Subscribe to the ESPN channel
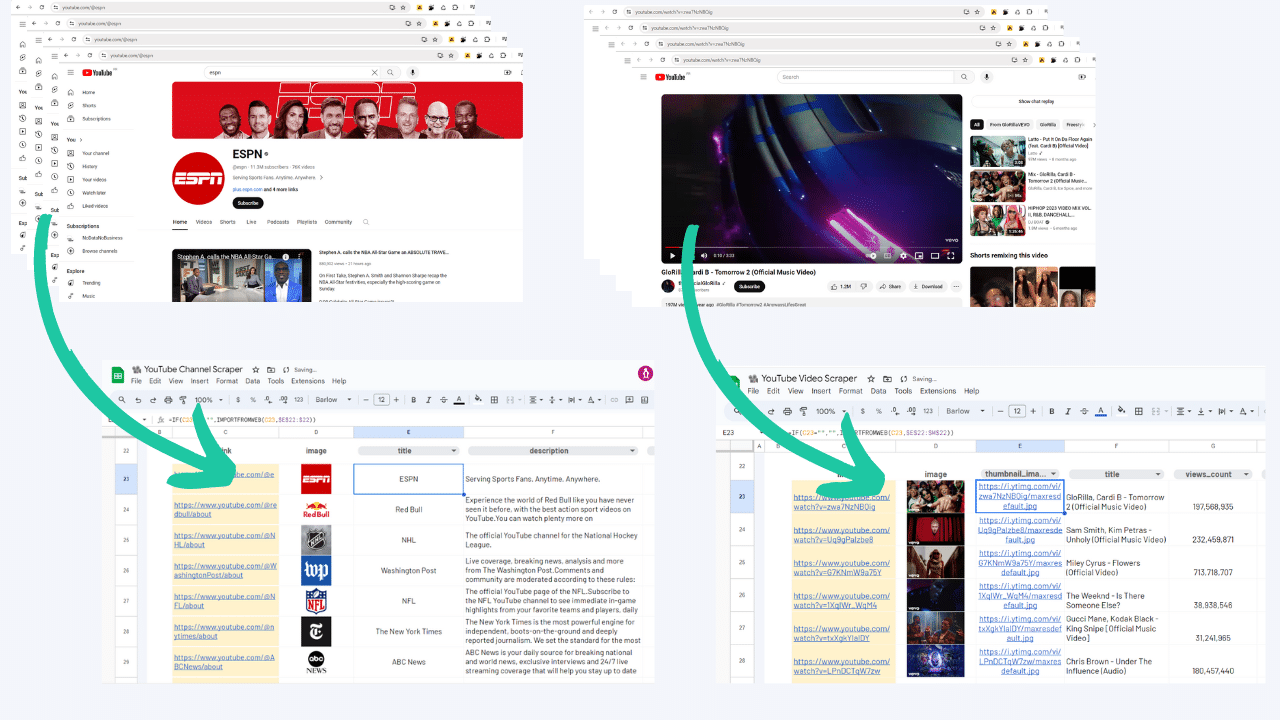This screenshot has height=720, width=1280. 248,203
